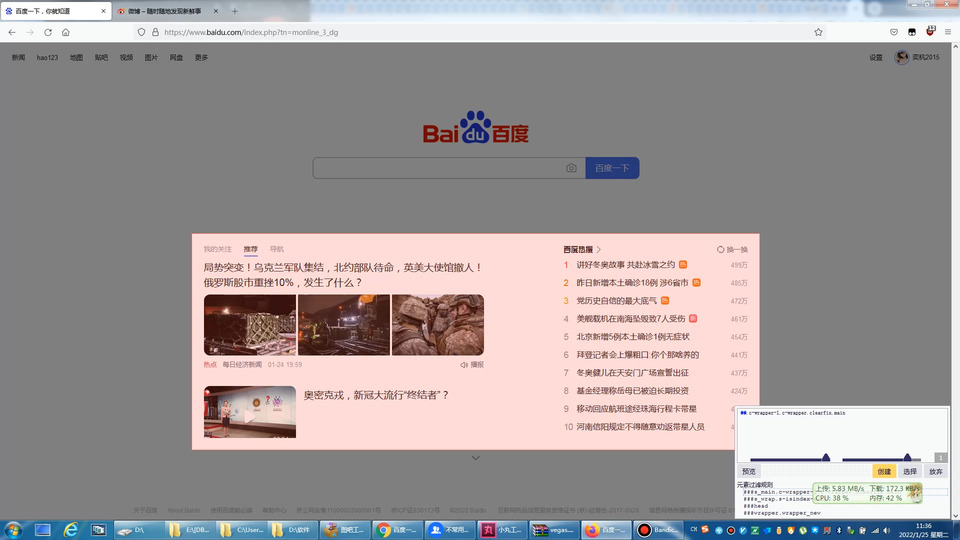The height and width of the screenshot is (540, 960).
Task: Open the vegas WinRAR taskbar item
Action: 553,530
